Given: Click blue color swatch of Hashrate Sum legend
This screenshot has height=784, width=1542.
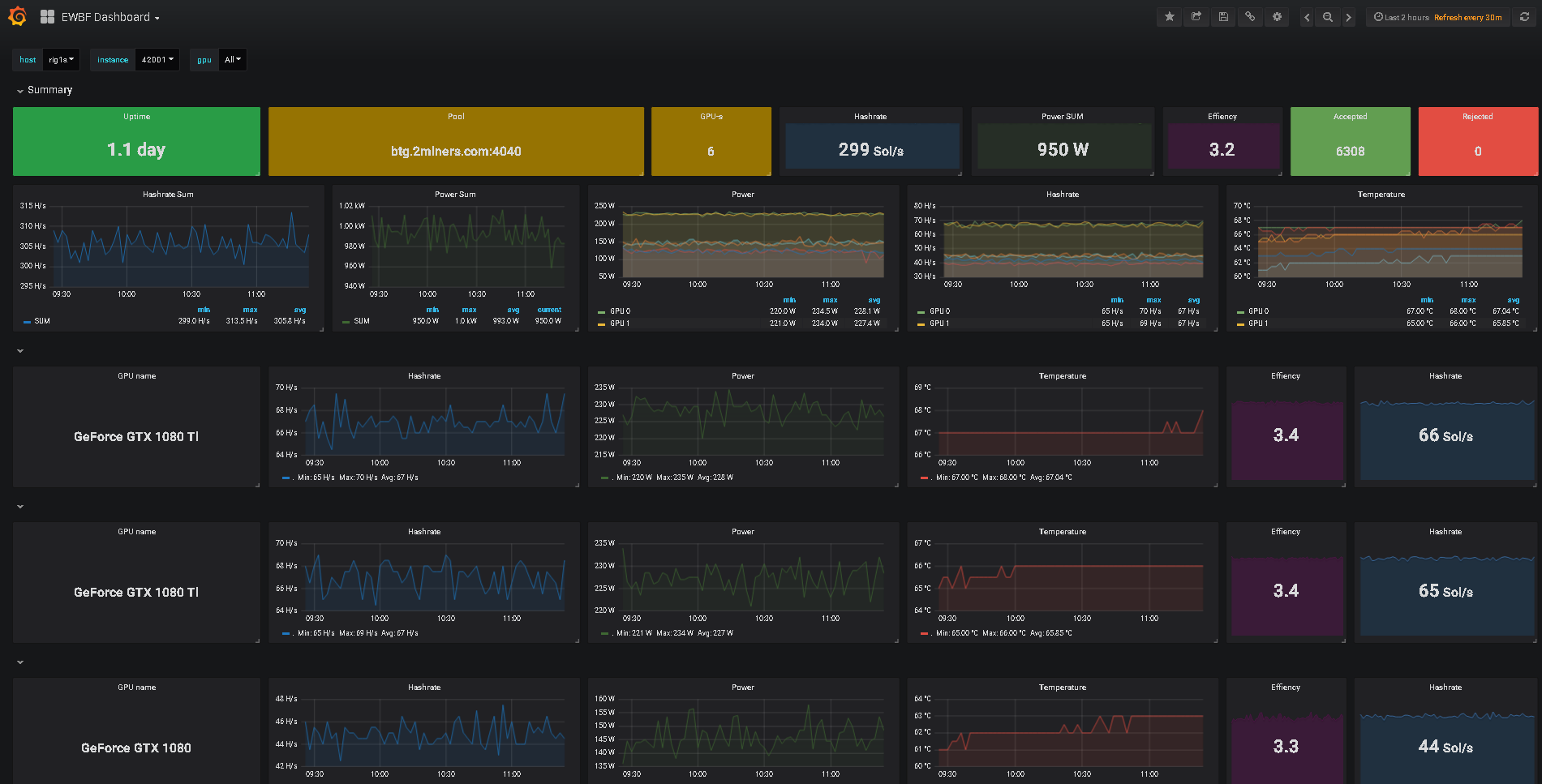Looking at the screenshot, I should (27, 322).
